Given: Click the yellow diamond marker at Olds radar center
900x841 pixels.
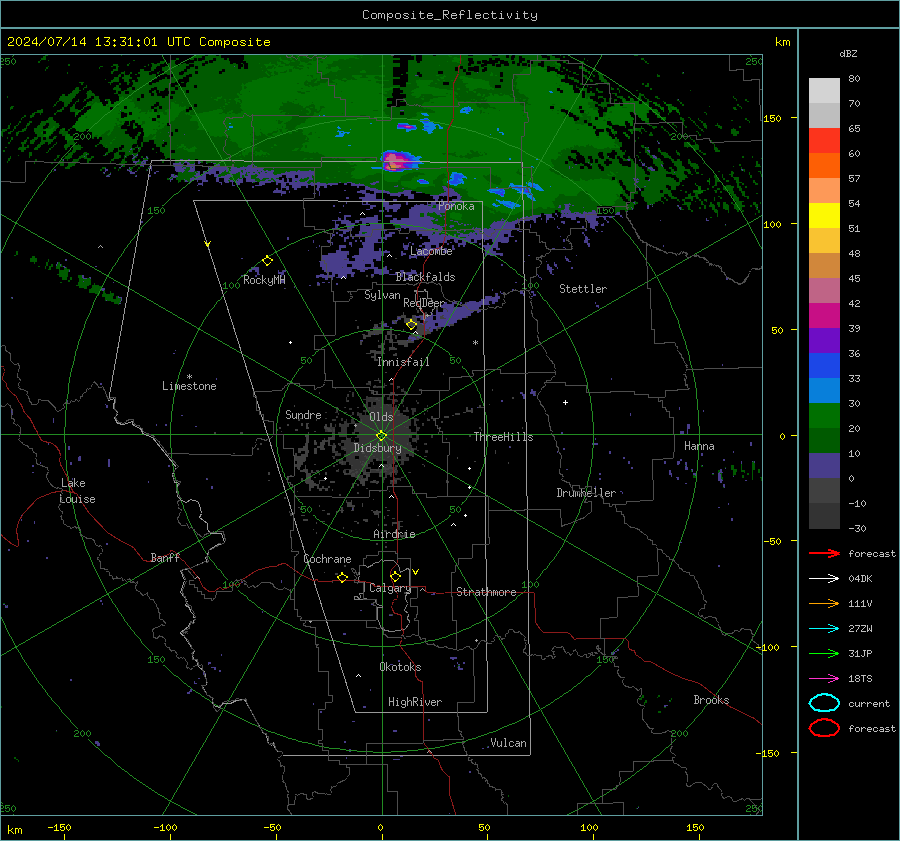Looking at the screenshot, I should tap(382, 436).
